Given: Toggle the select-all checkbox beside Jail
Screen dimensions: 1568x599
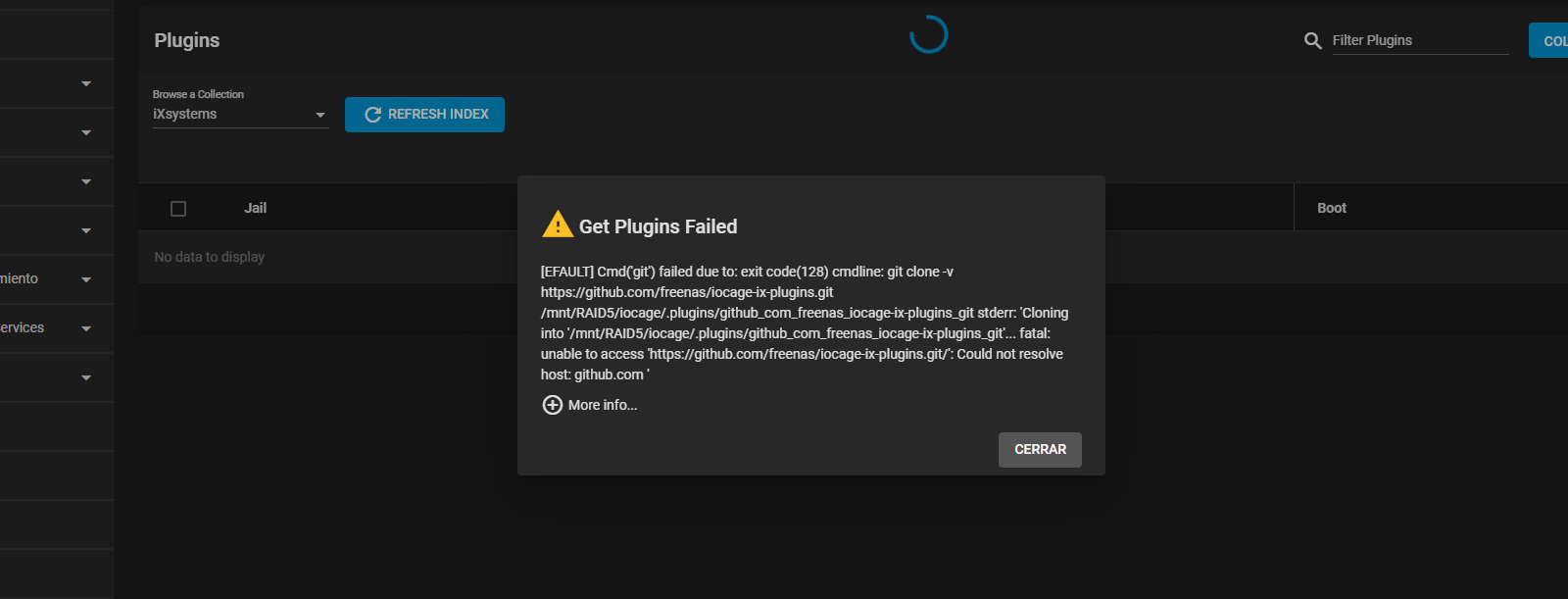Looking at the screenshot, I should (x=178, y=209).
